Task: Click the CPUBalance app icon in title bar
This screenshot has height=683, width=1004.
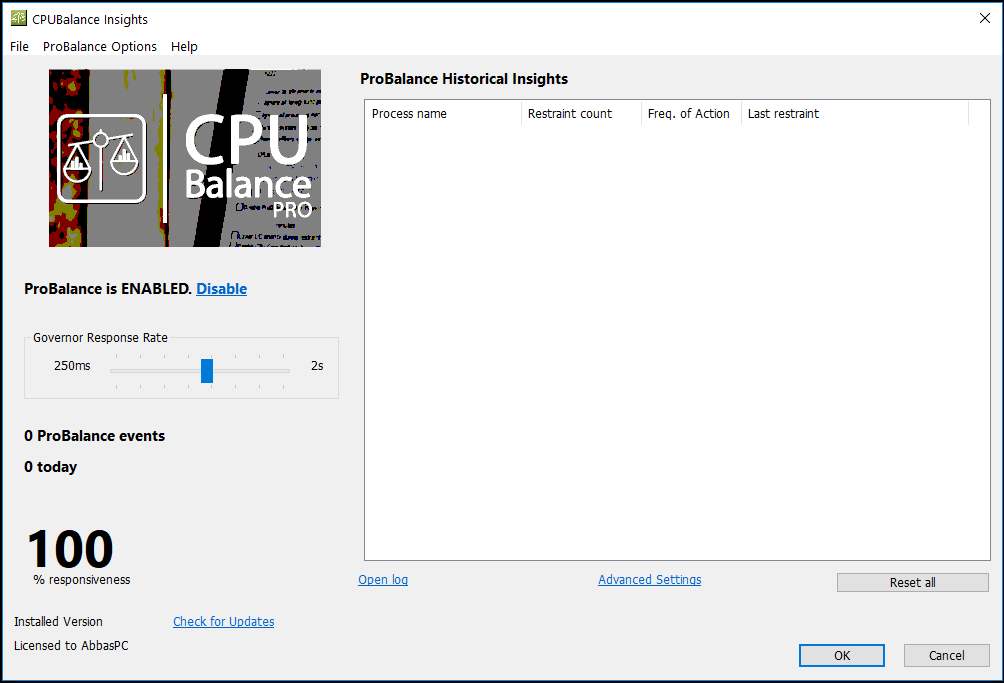Action: tap(19, 19)
